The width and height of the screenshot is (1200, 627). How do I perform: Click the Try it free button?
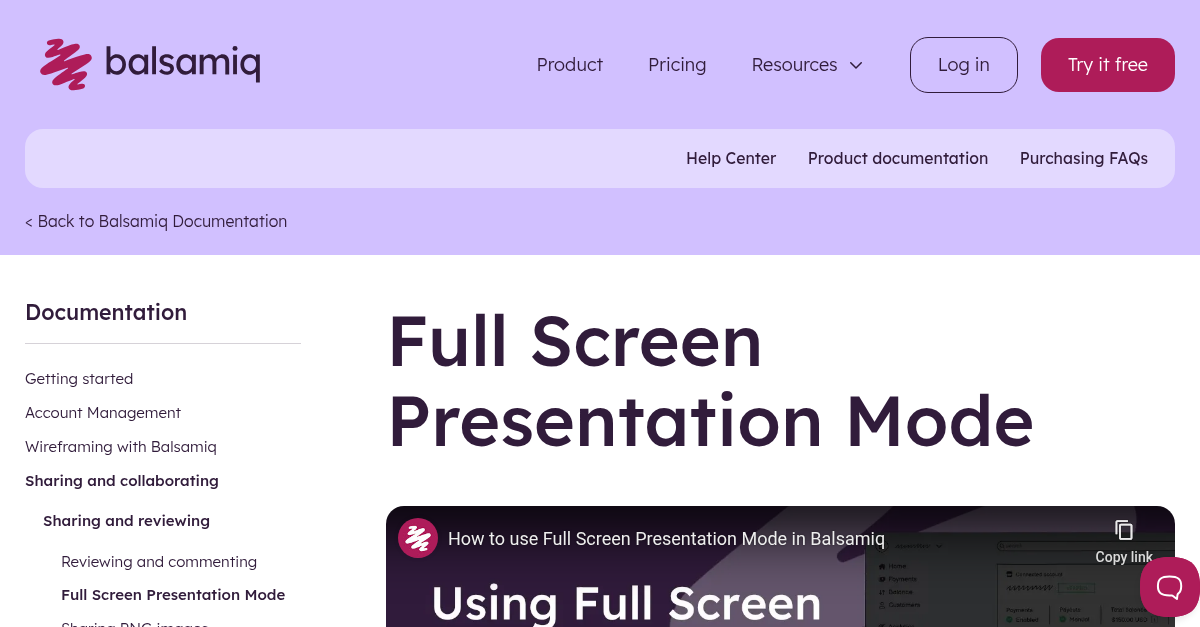coord(1107,64)
